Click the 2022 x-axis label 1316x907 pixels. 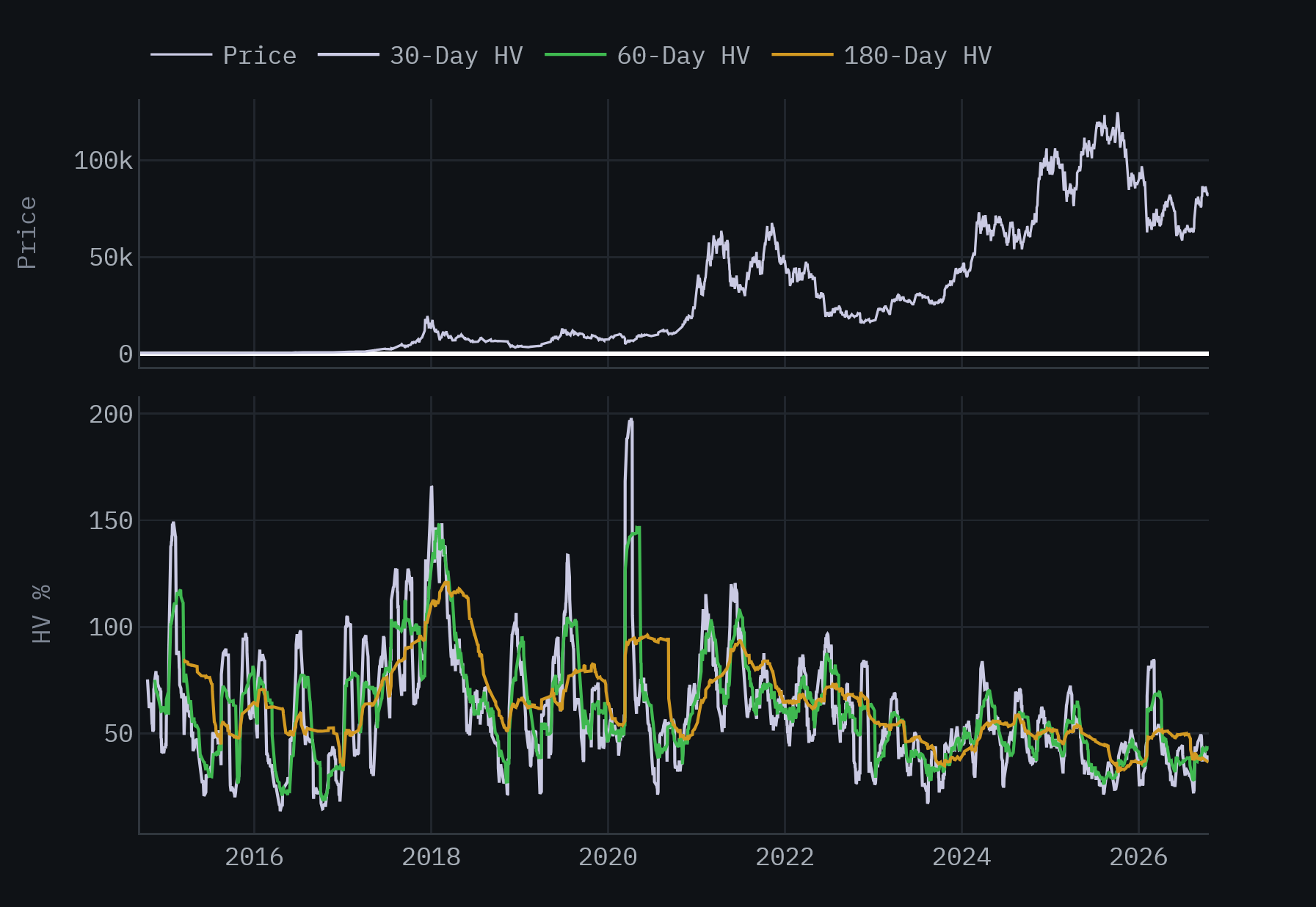click(x=785, y=857)
